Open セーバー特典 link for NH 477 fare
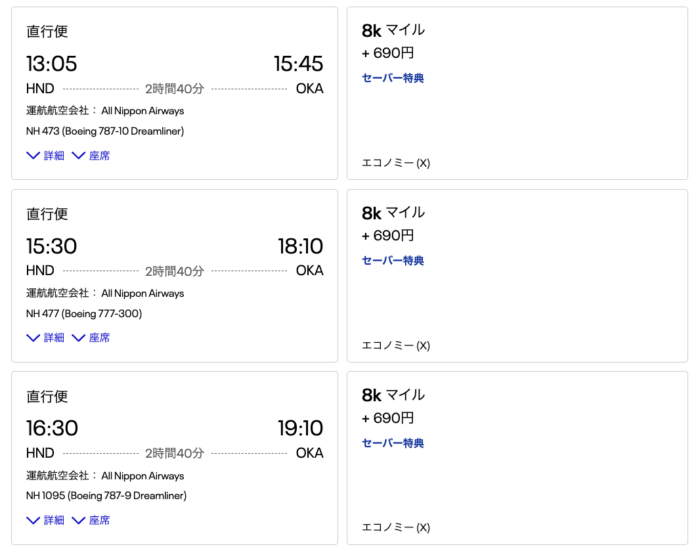This screenshot has width=700, height=549. [x=393, y=260]
